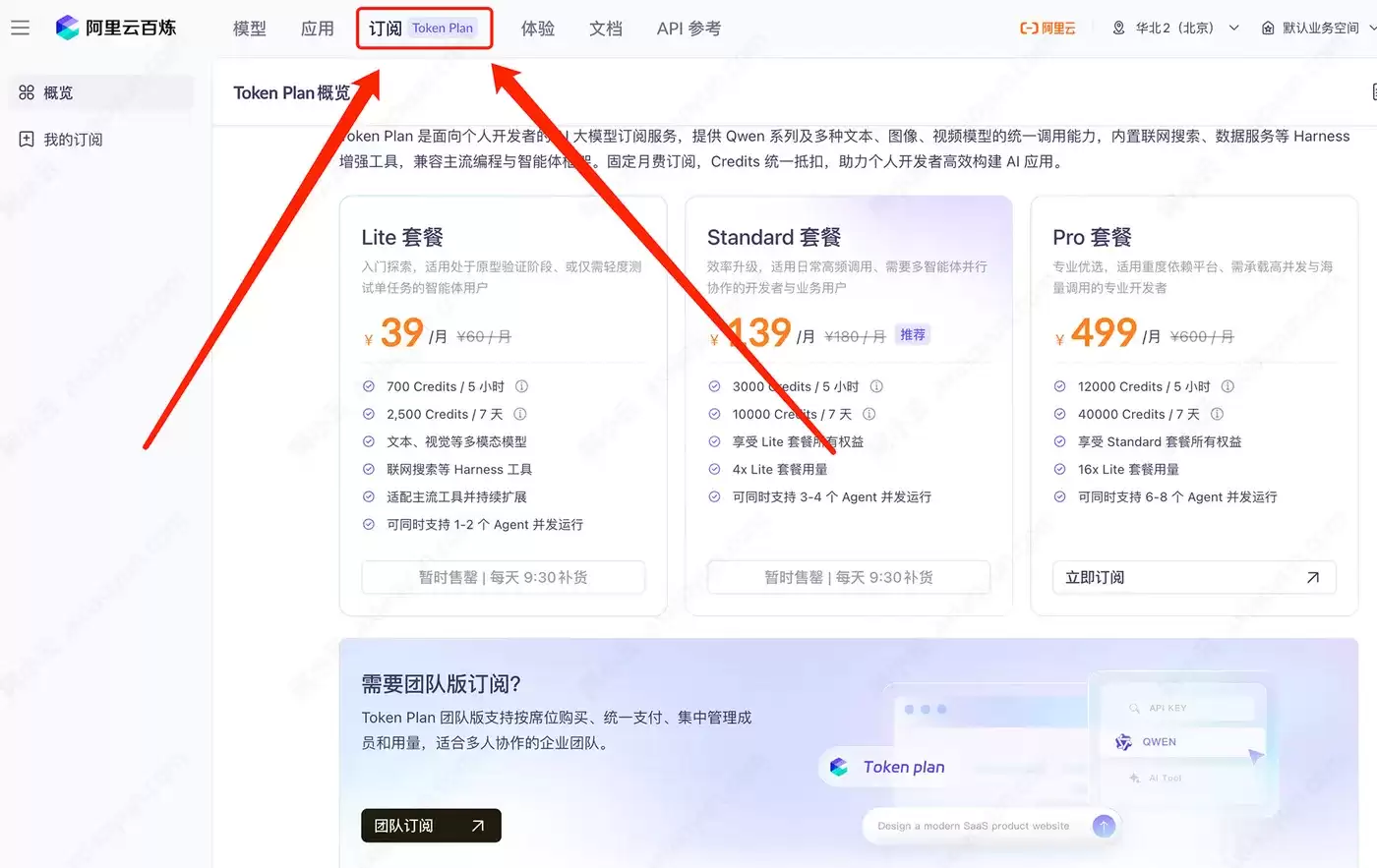Image resolution: width=1377 pixels, height=868 pixels.
Task: Switch to the 订阅 Token Plan tab
Action: [424, 28]
